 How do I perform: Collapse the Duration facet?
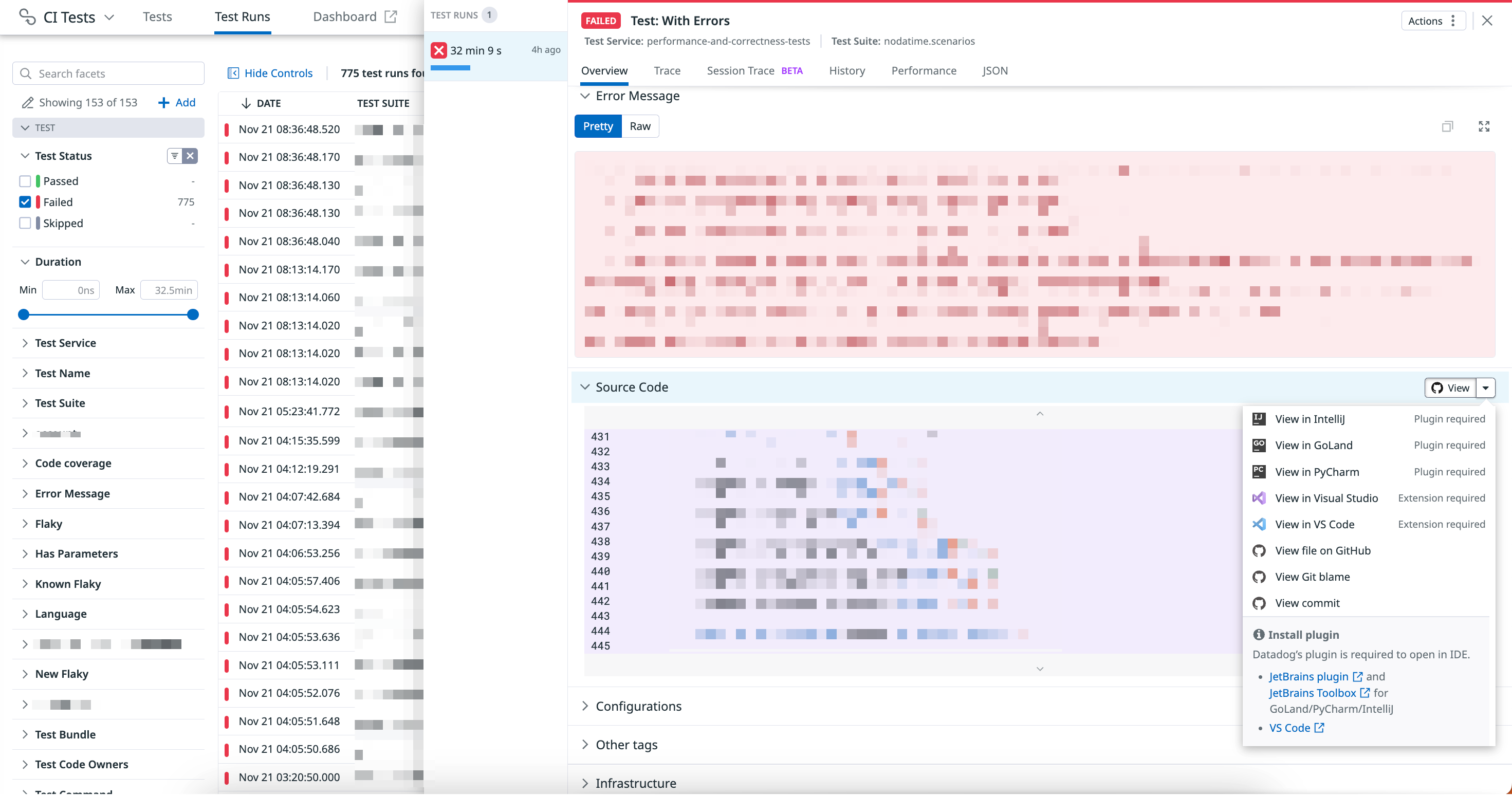click(x=25, y=262)
